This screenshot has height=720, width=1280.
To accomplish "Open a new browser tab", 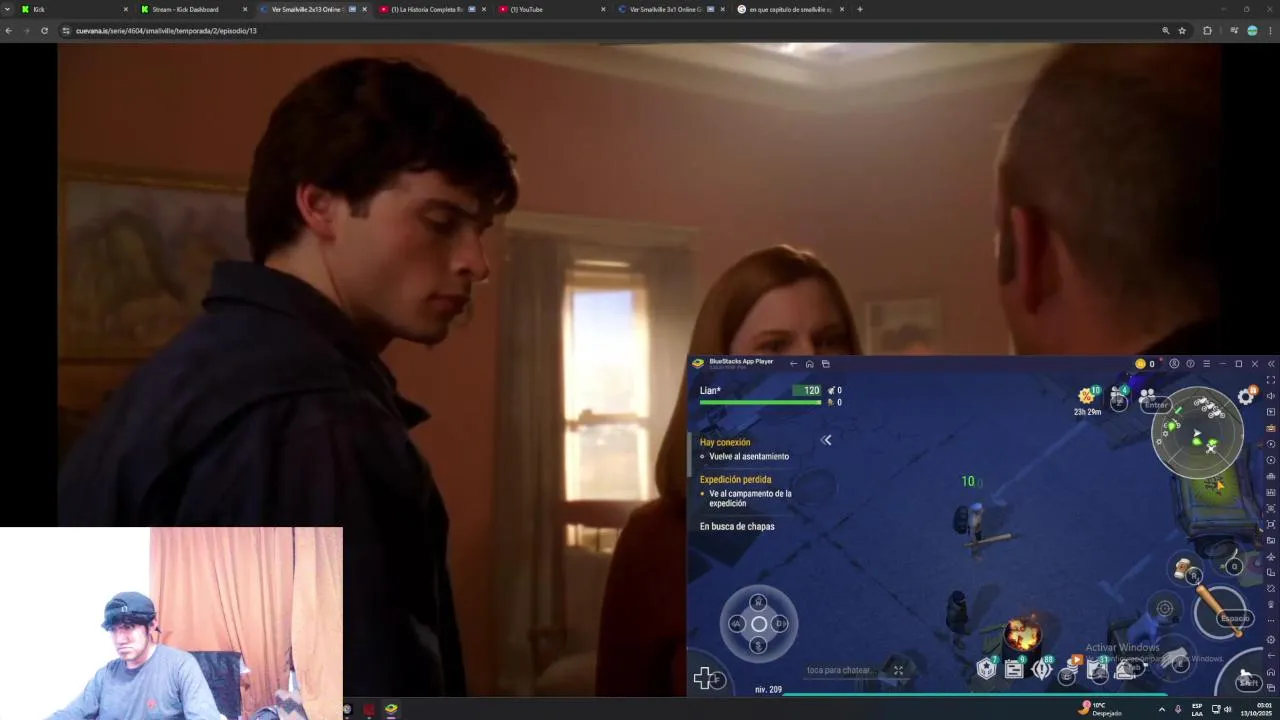I will (860, 9).
